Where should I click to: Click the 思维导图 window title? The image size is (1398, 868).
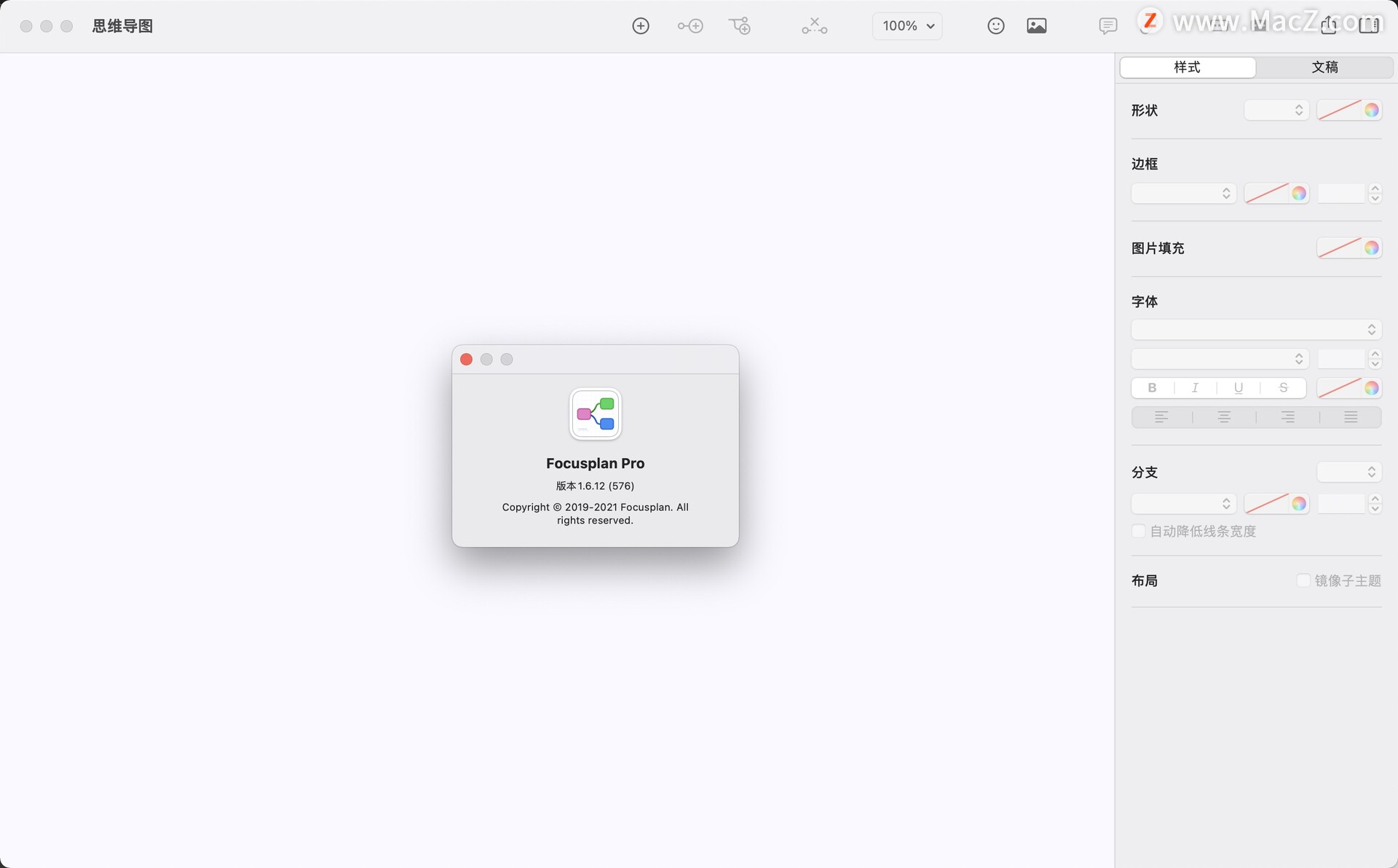[x=122, y=26]
